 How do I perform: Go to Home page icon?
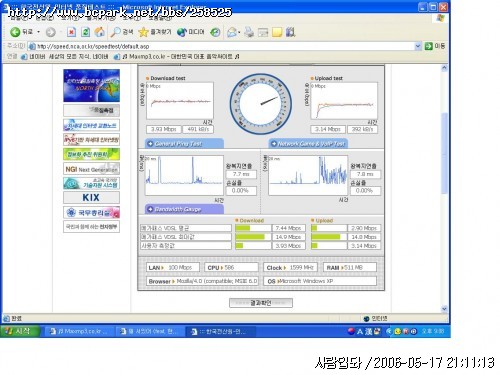99,32
